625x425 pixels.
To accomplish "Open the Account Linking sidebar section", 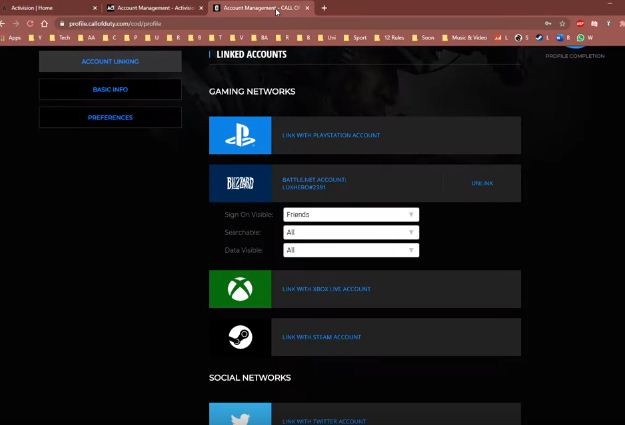I will [110, 61].
